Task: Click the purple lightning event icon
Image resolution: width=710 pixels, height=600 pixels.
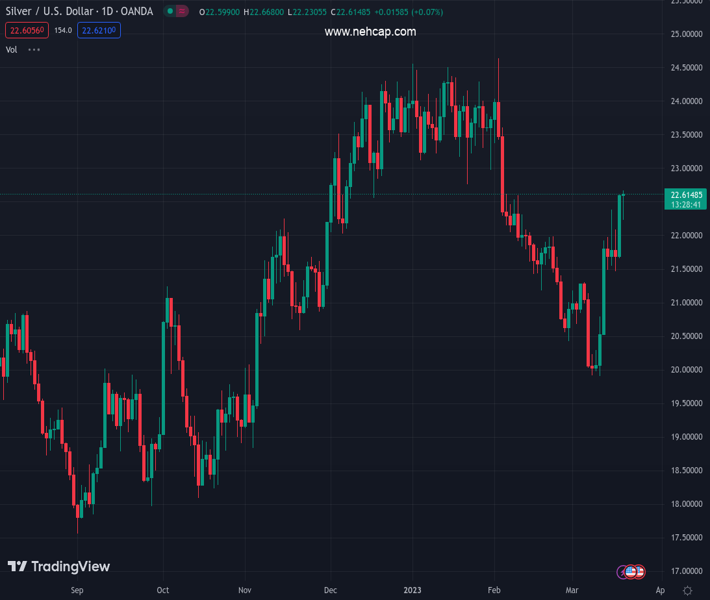Action: click(x=623, y=572)
